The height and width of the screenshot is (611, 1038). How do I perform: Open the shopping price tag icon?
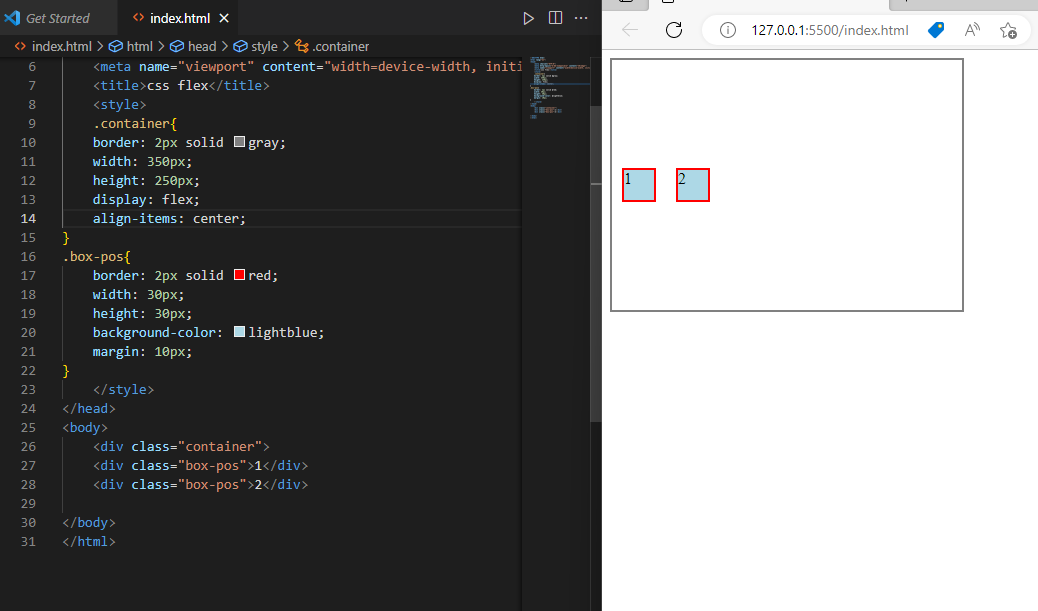(936, 30)
